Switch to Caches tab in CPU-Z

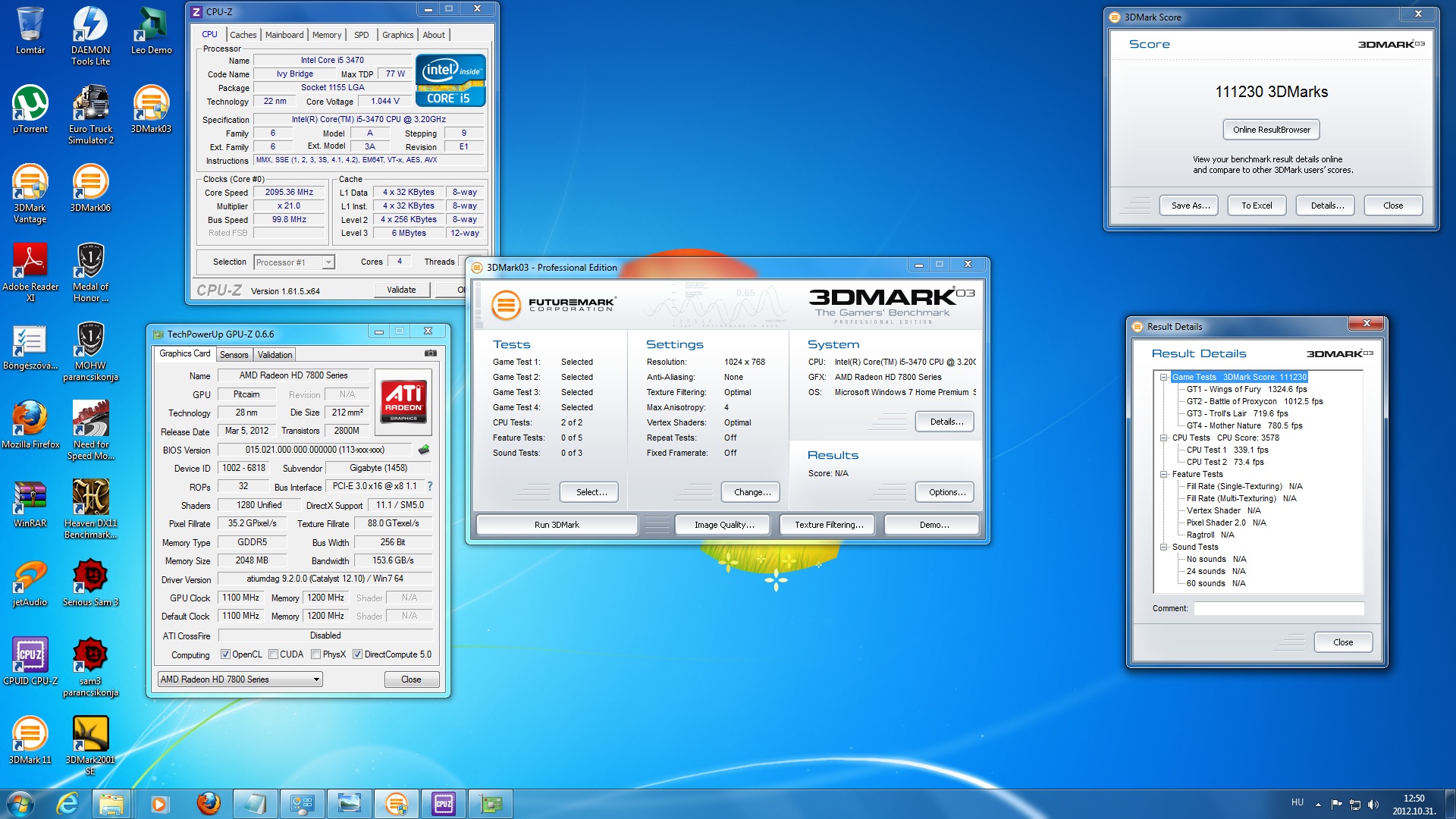click(x=243, y=35)
